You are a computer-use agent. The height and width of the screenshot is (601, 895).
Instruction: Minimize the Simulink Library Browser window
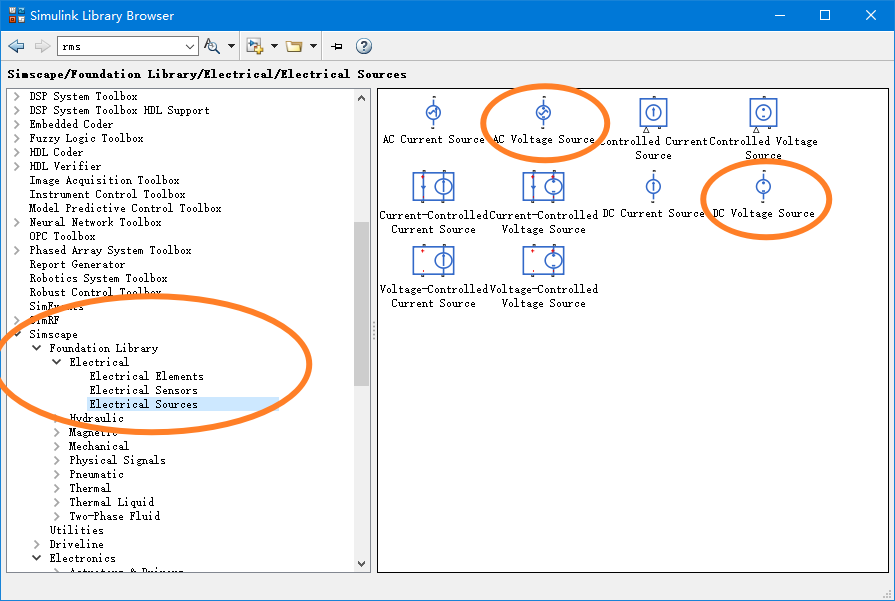pyautogui.click(x=780, y=15)
